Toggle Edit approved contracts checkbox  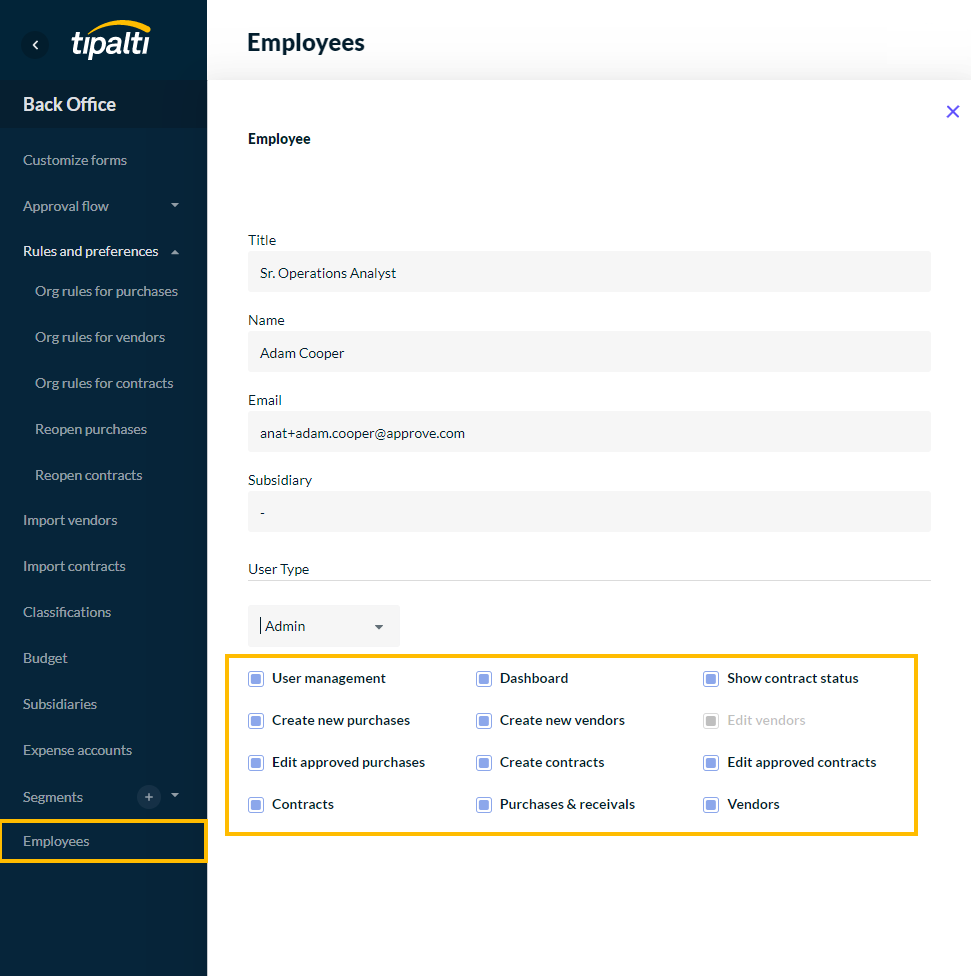click(711, 762)
